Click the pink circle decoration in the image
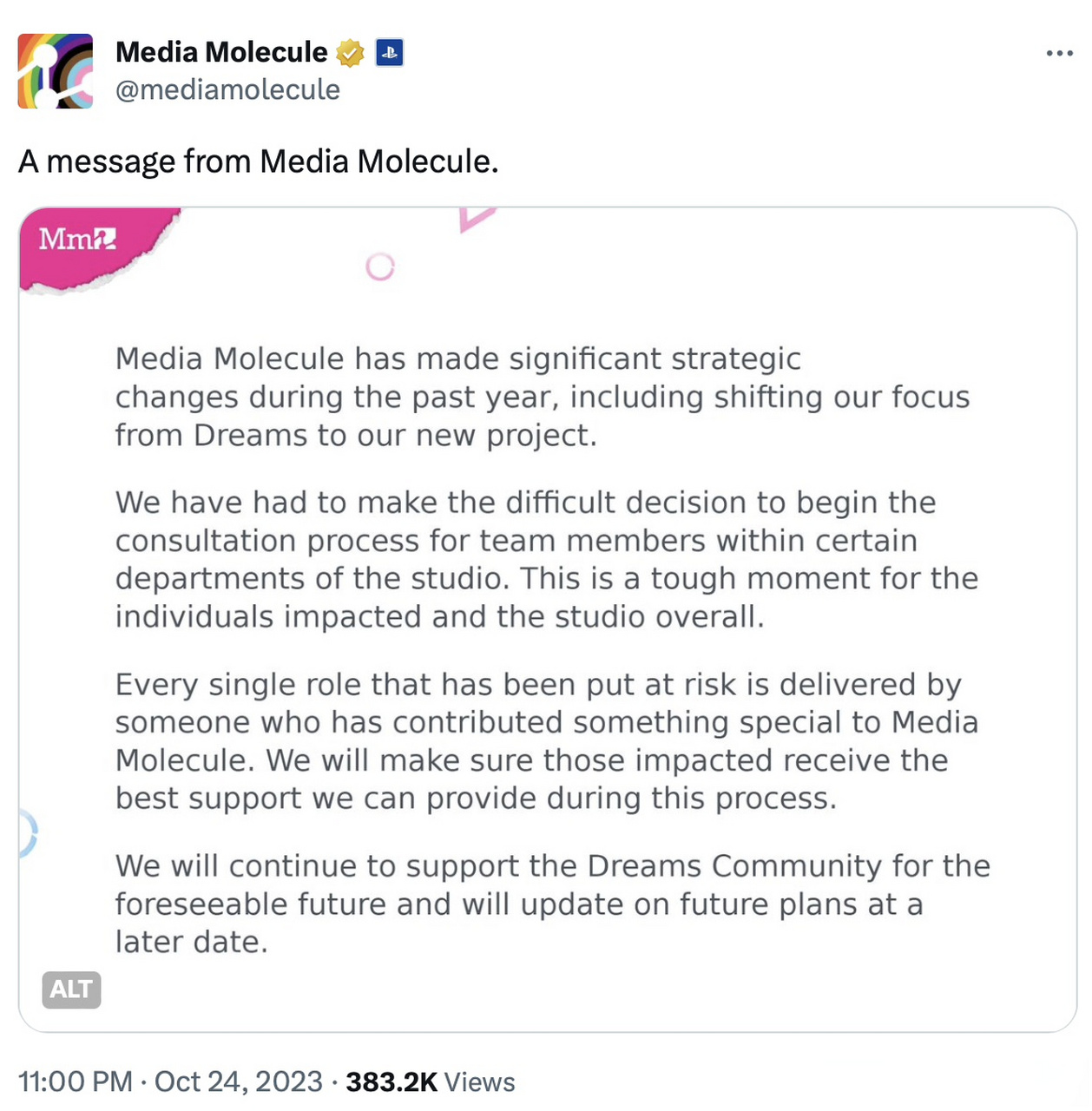Screen dimensions: 1092x1111 coord(379,266)
